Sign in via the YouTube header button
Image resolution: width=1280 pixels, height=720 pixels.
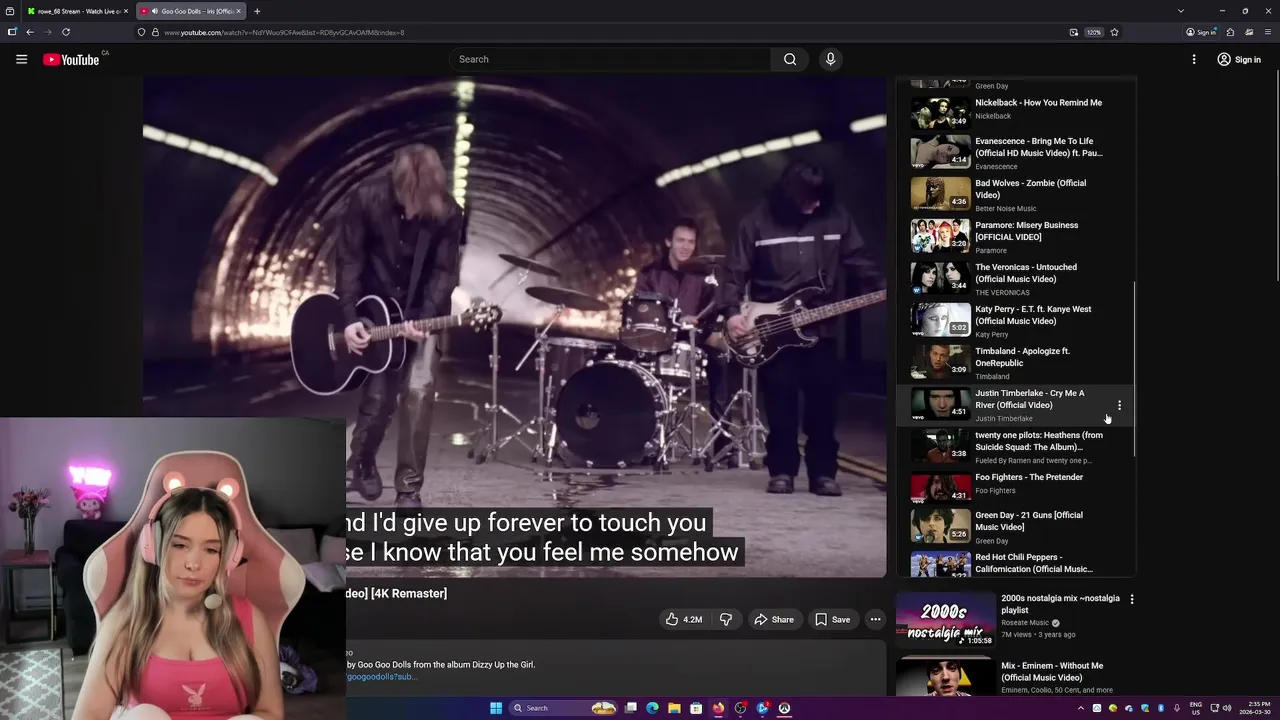pyautogui.click(x=1239, y=59)
